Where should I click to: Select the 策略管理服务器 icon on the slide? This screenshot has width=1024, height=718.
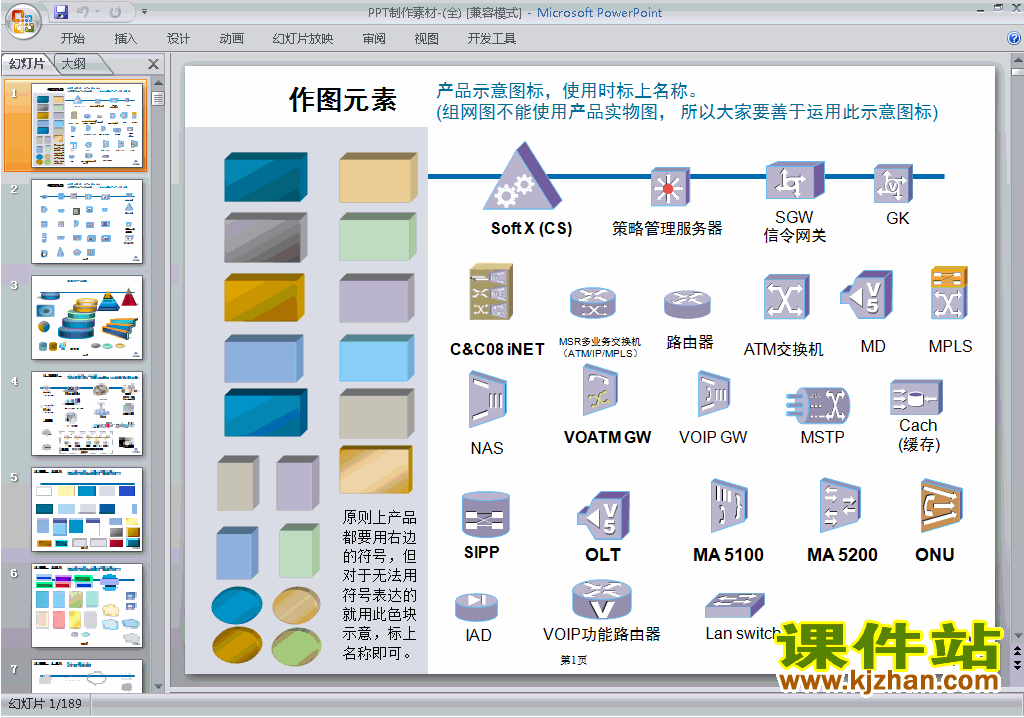[669, 186]
